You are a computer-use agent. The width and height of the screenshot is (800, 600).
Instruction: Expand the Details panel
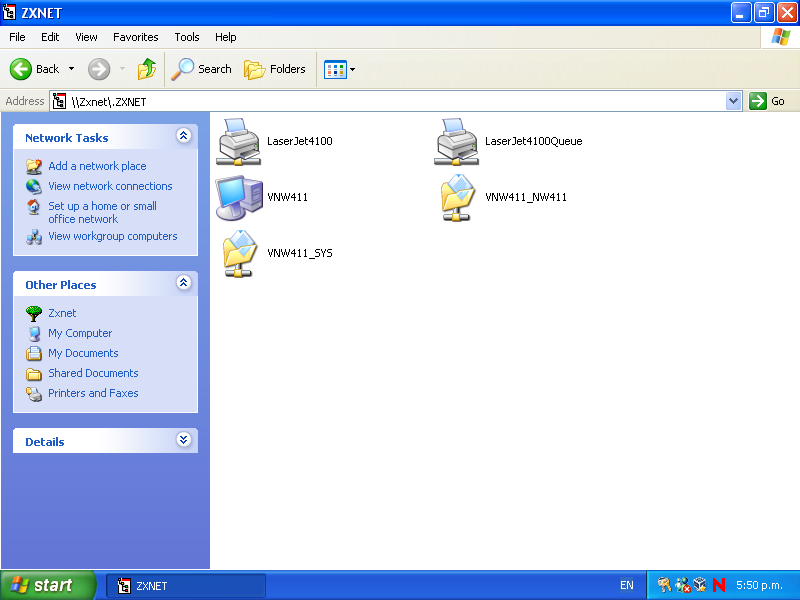click(184, 440)
